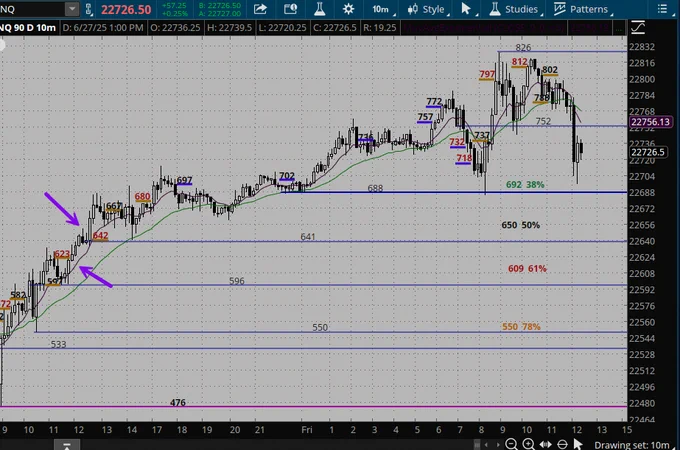Click the scroll right arrow at bottom
The image size is (680, 450).
tap(498, 445)
